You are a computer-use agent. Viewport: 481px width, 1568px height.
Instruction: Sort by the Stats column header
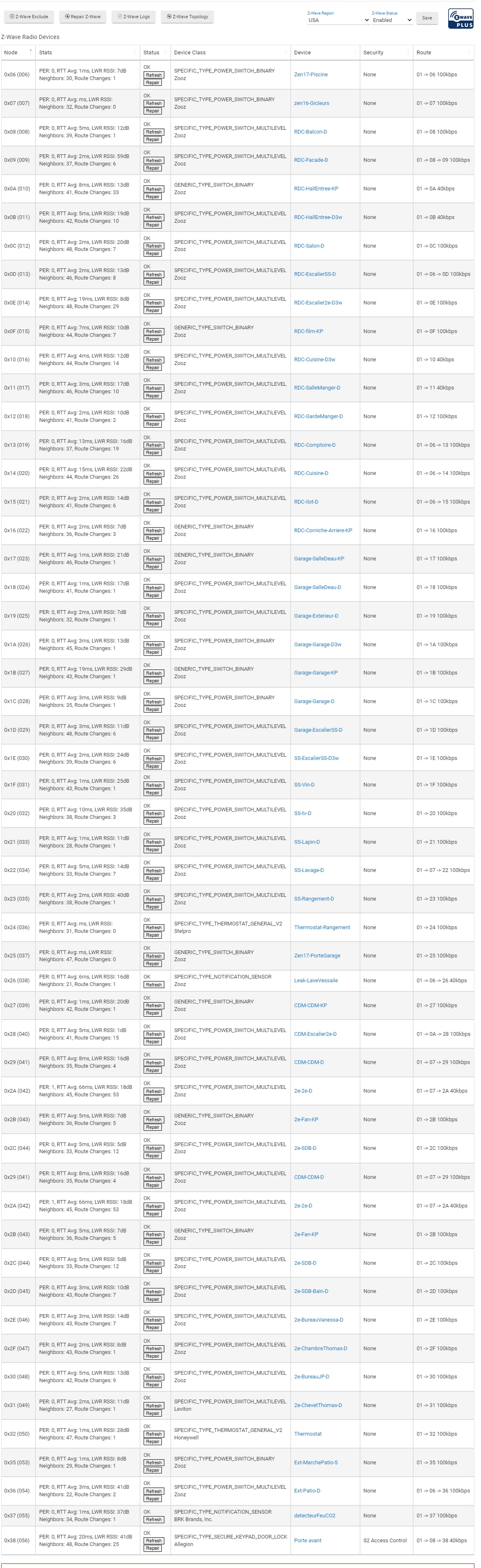[x=88, y=52]
